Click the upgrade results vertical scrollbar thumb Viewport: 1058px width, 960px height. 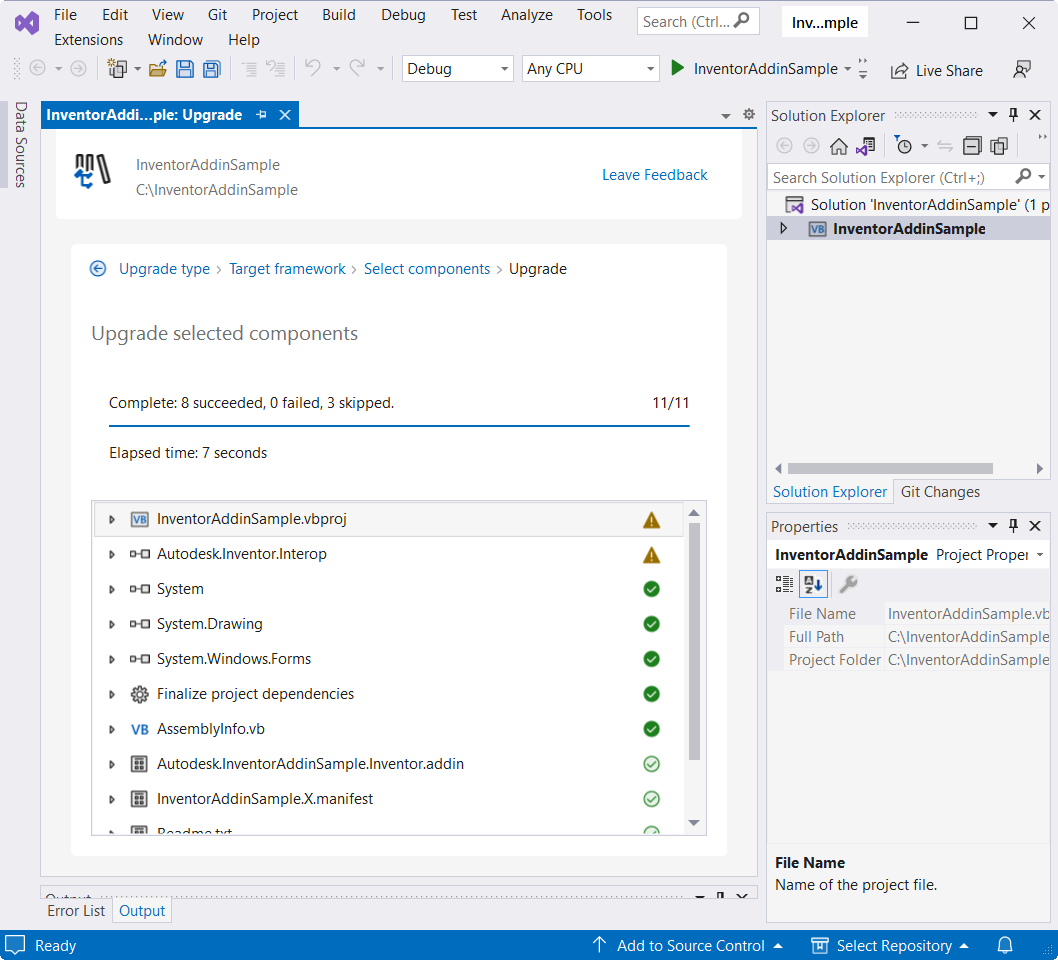pyautogui.click(x=694, y=641)
